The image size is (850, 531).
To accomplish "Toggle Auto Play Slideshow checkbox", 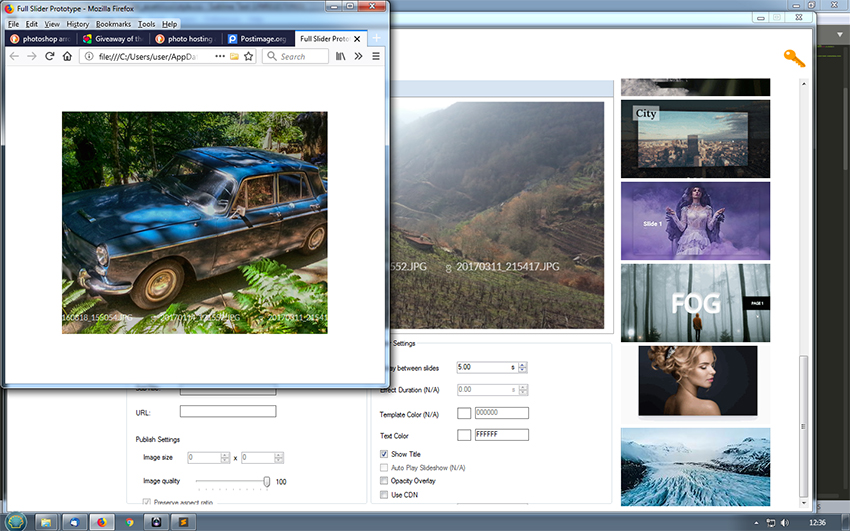I will coord(384,468).
